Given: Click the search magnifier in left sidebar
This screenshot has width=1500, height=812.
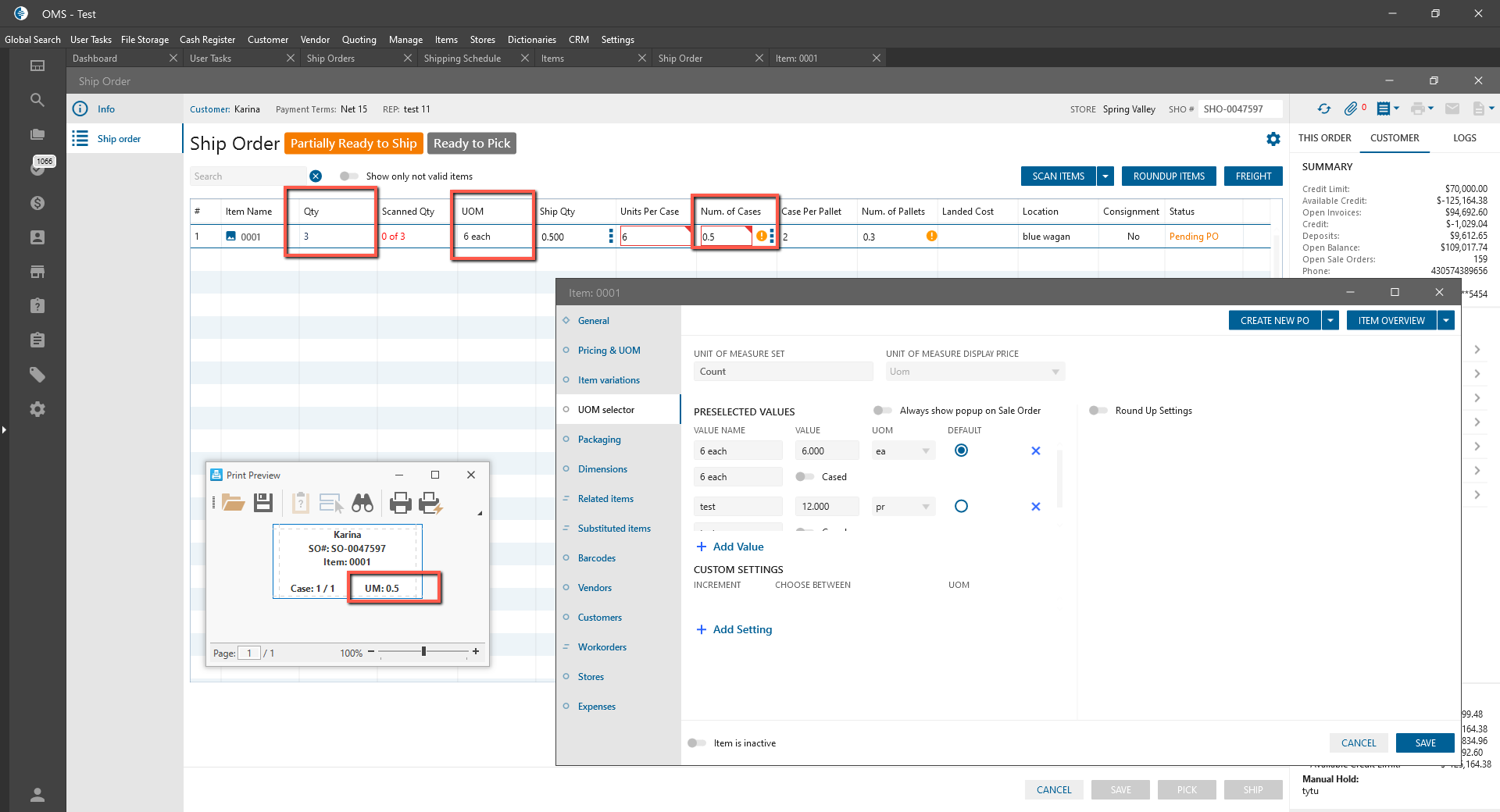Looking at the screenshot, I should [x=37, y=100].
